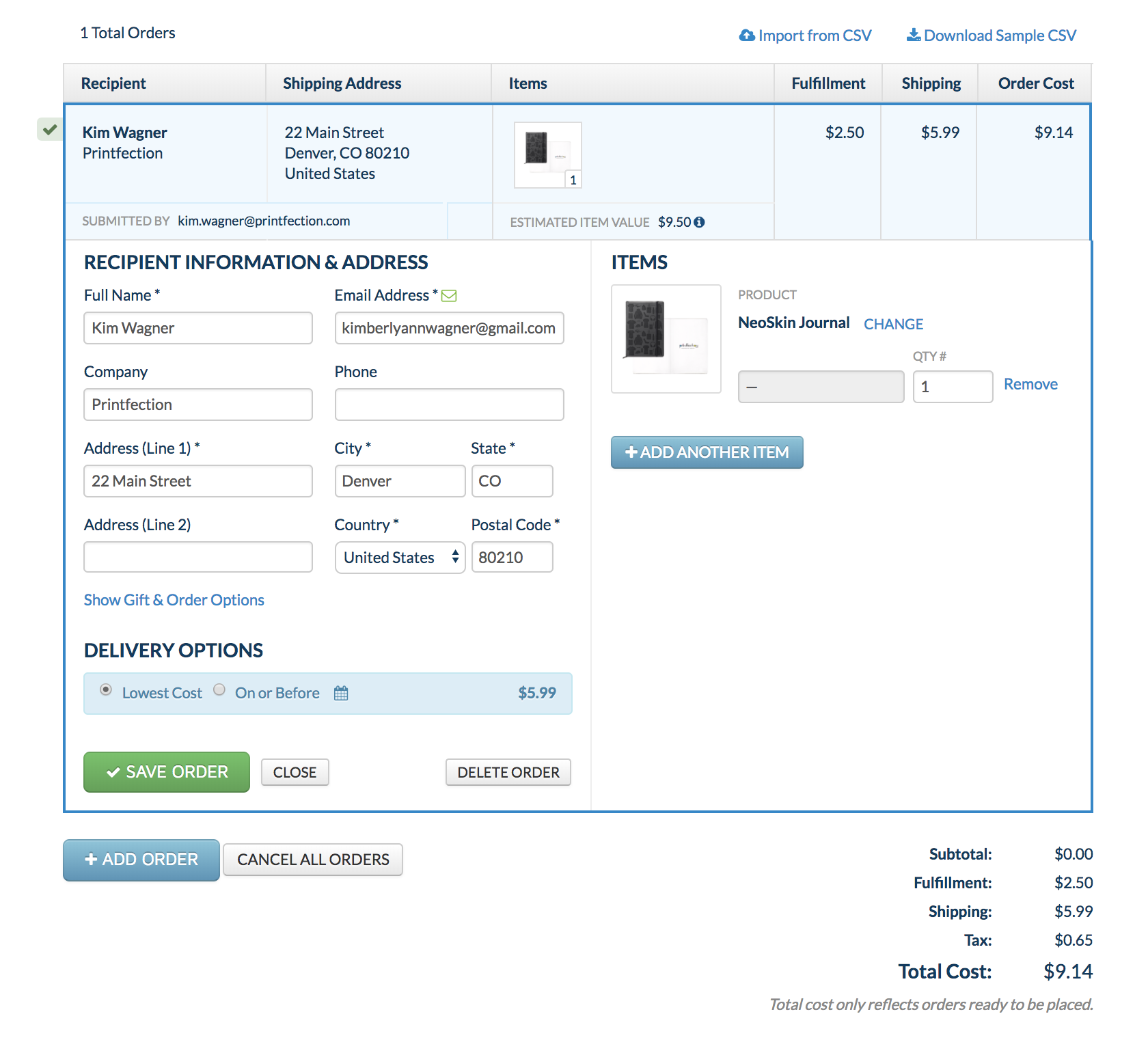Select the On or Before delivery option
Screen dimensions: 1148x1040
click(x=219, y=689)
